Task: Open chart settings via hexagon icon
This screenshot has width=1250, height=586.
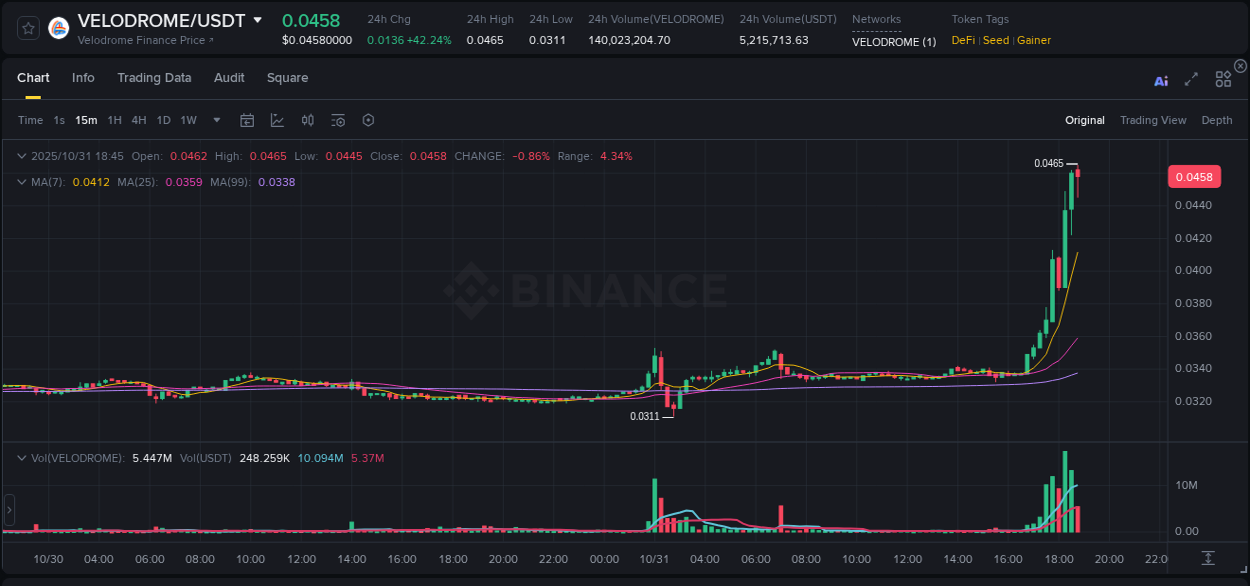Action: click(368, 120)
